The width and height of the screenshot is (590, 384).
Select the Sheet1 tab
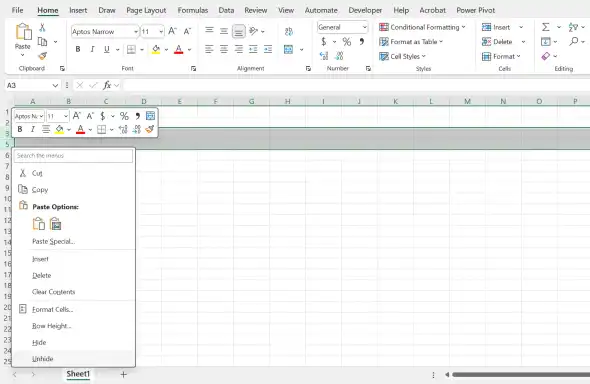point(78,374)
